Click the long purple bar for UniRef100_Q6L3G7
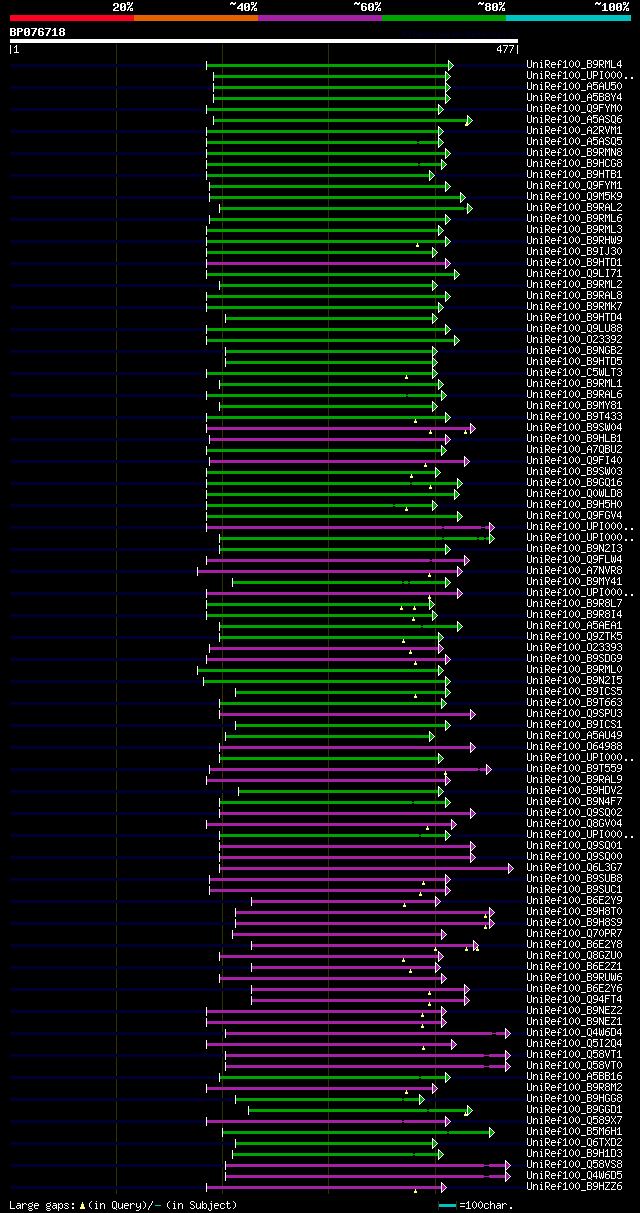640x1213 pixels. [366, 868]
